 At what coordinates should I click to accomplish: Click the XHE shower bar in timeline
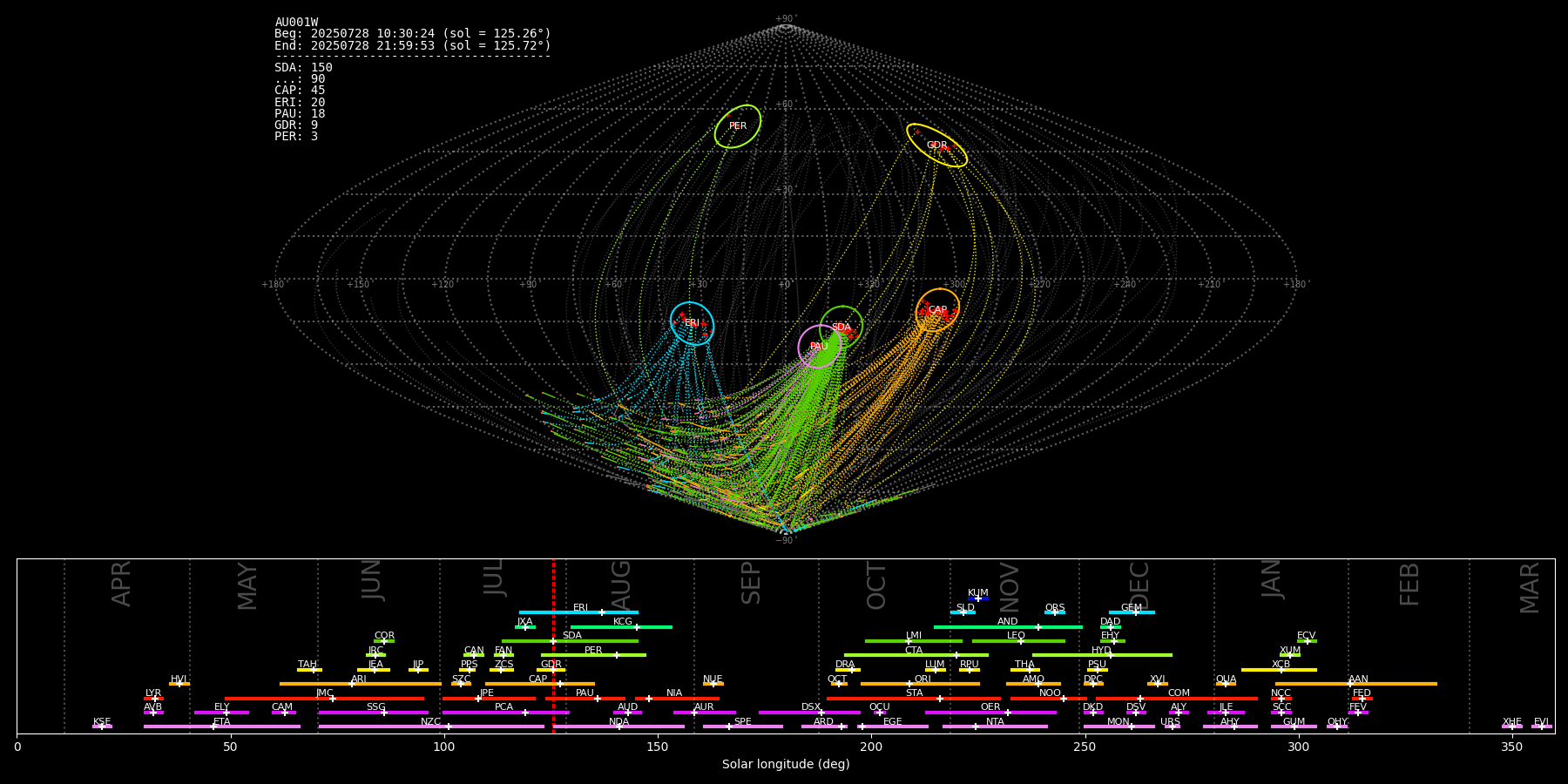click(x=1512, y=727)
